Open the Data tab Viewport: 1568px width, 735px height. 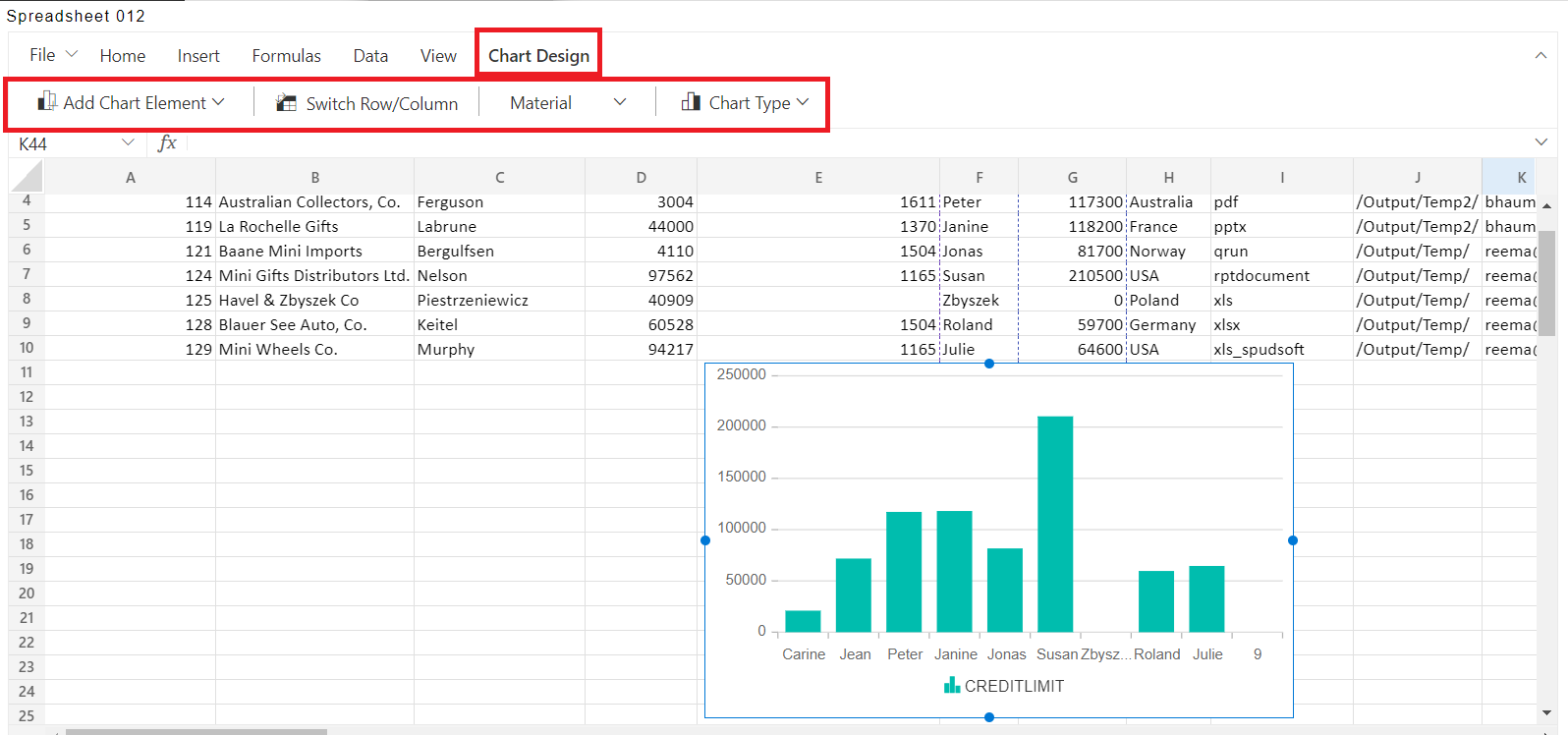pos(370,56)
